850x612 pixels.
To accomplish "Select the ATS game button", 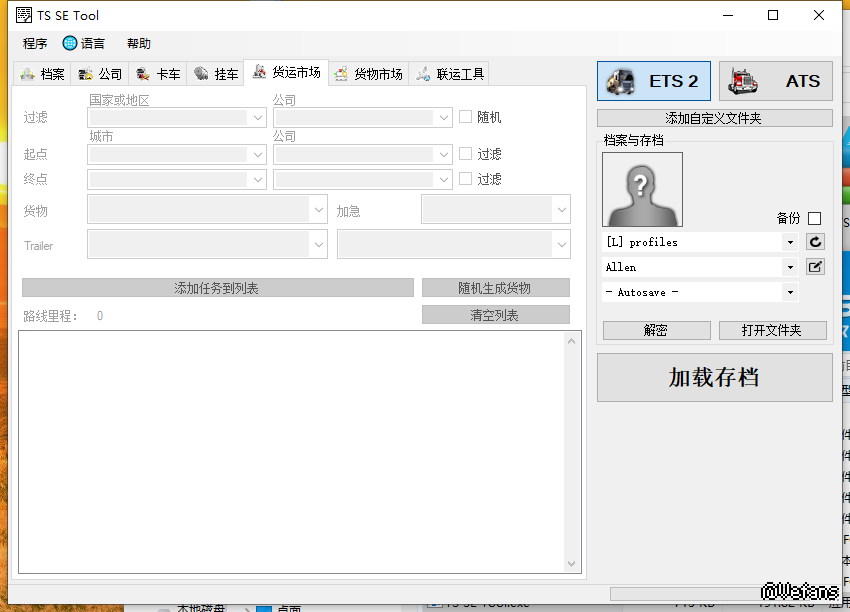I will tap(775, 81).
